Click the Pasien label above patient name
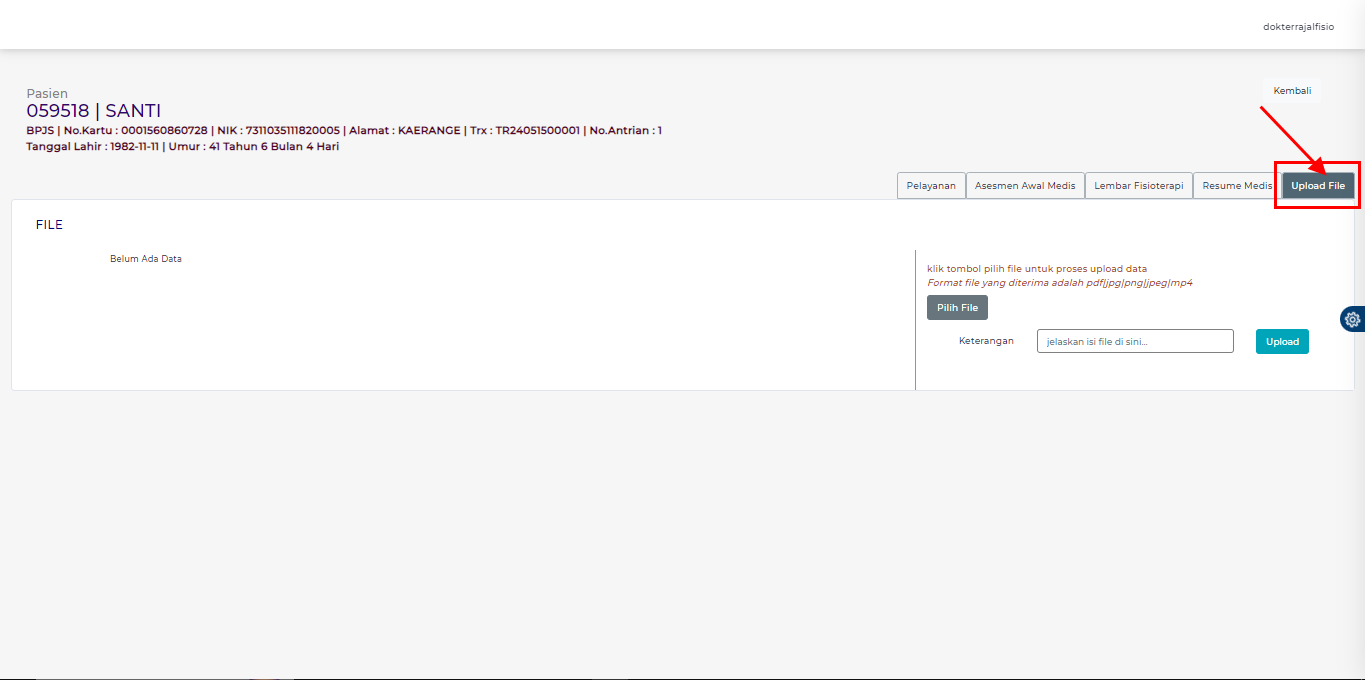Screen dimensions: 1365x680 pos(47,94)
